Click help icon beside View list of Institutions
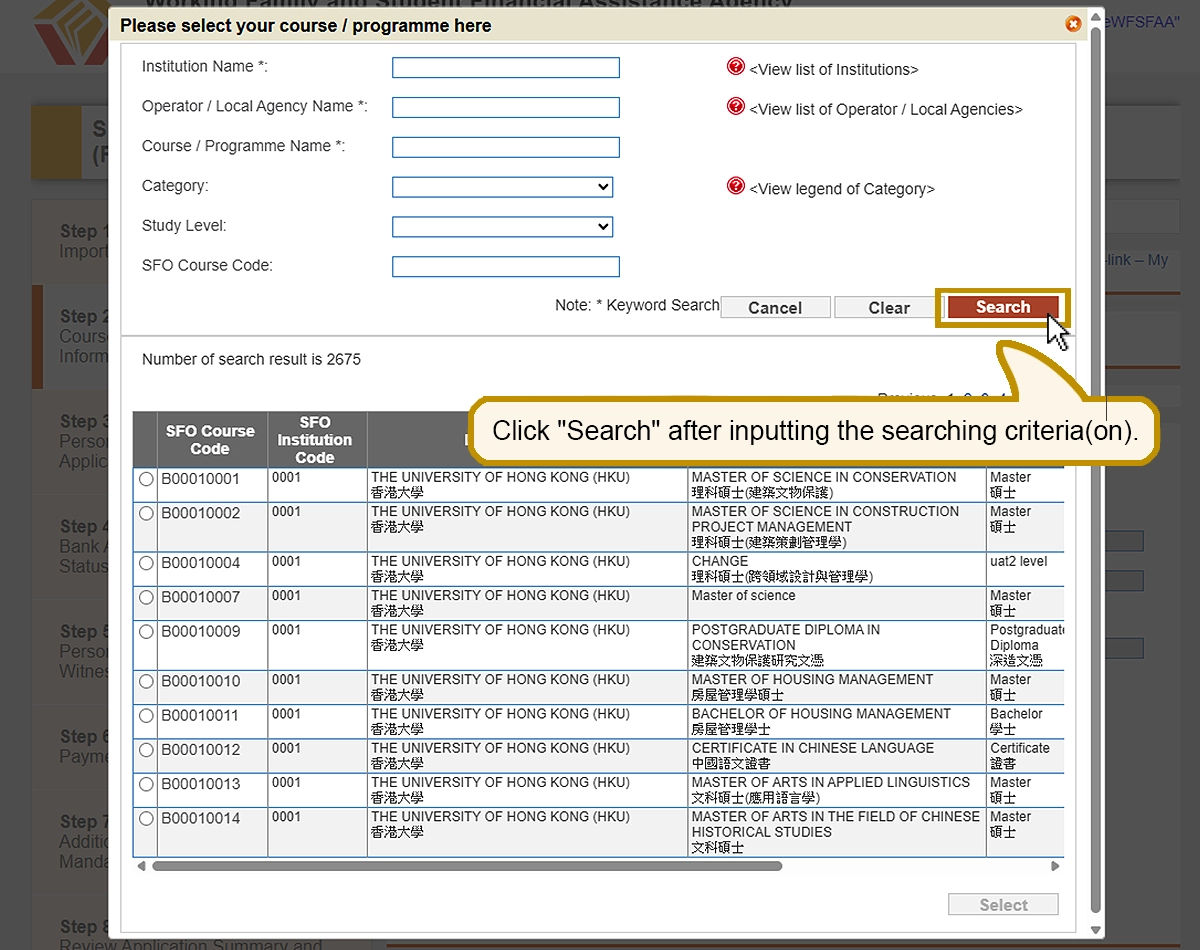1200x950 pixels. [x=736, y=67]
